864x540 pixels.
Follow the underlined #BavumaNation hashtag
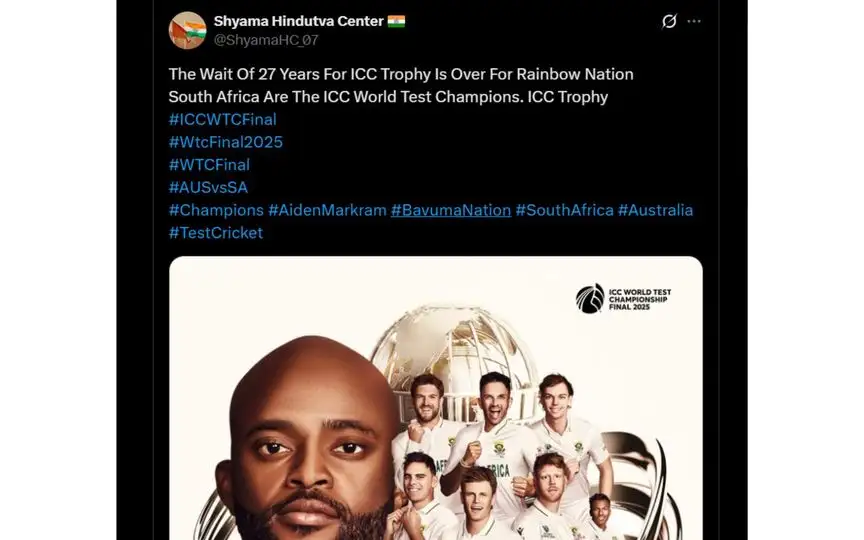point(451,210)
